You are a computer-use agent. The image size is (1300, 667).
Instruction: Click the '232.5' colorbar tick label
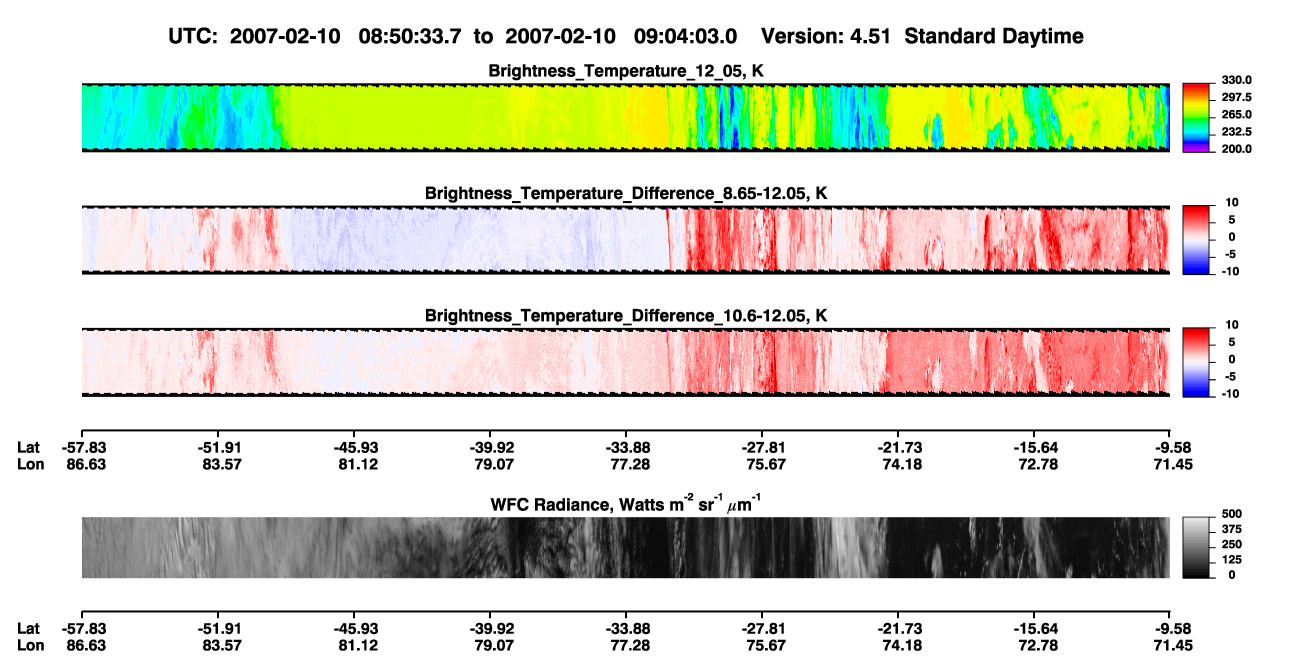pyautogui.click(x=1234, y=132)
